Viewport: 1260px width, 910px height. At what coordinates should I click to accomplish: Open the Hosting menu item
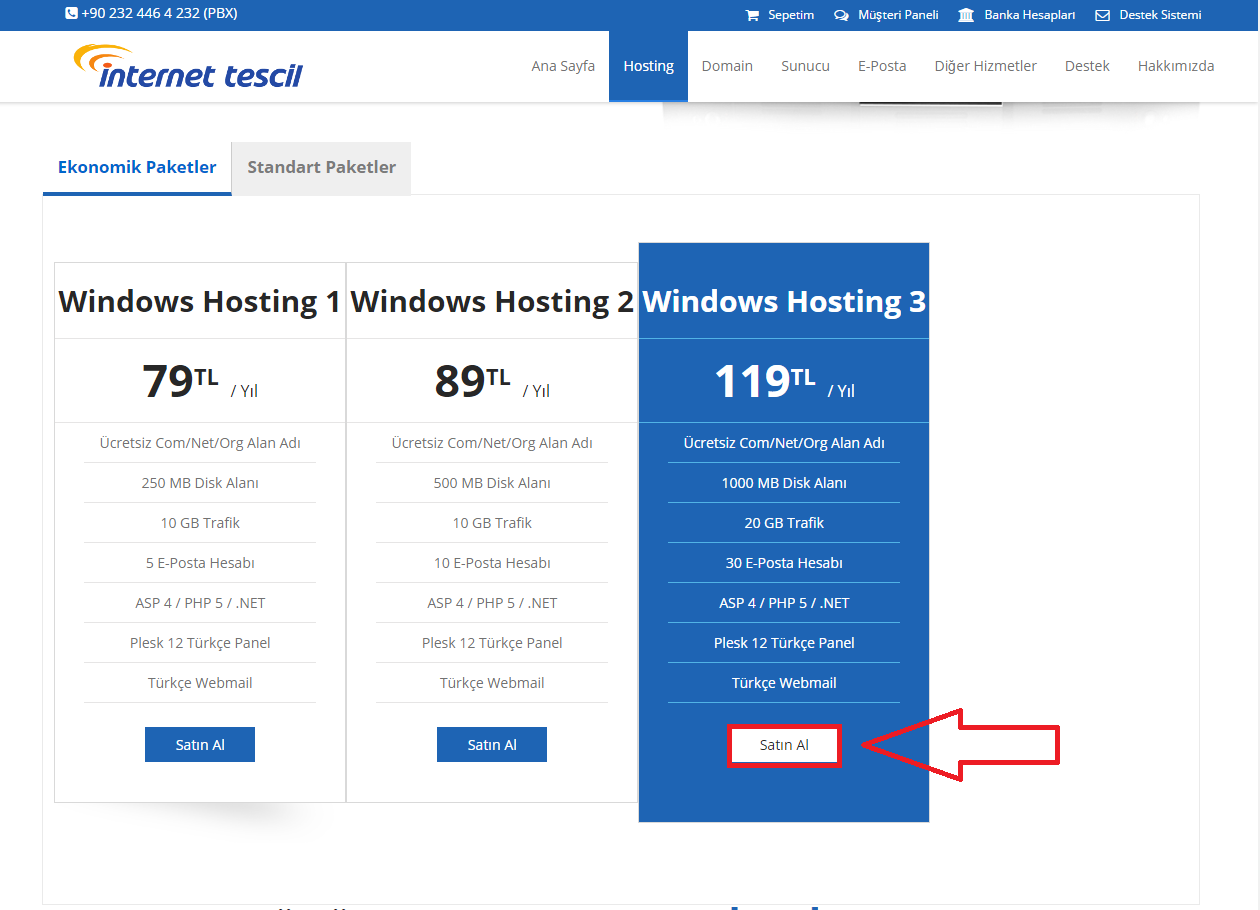click(648, 66)
